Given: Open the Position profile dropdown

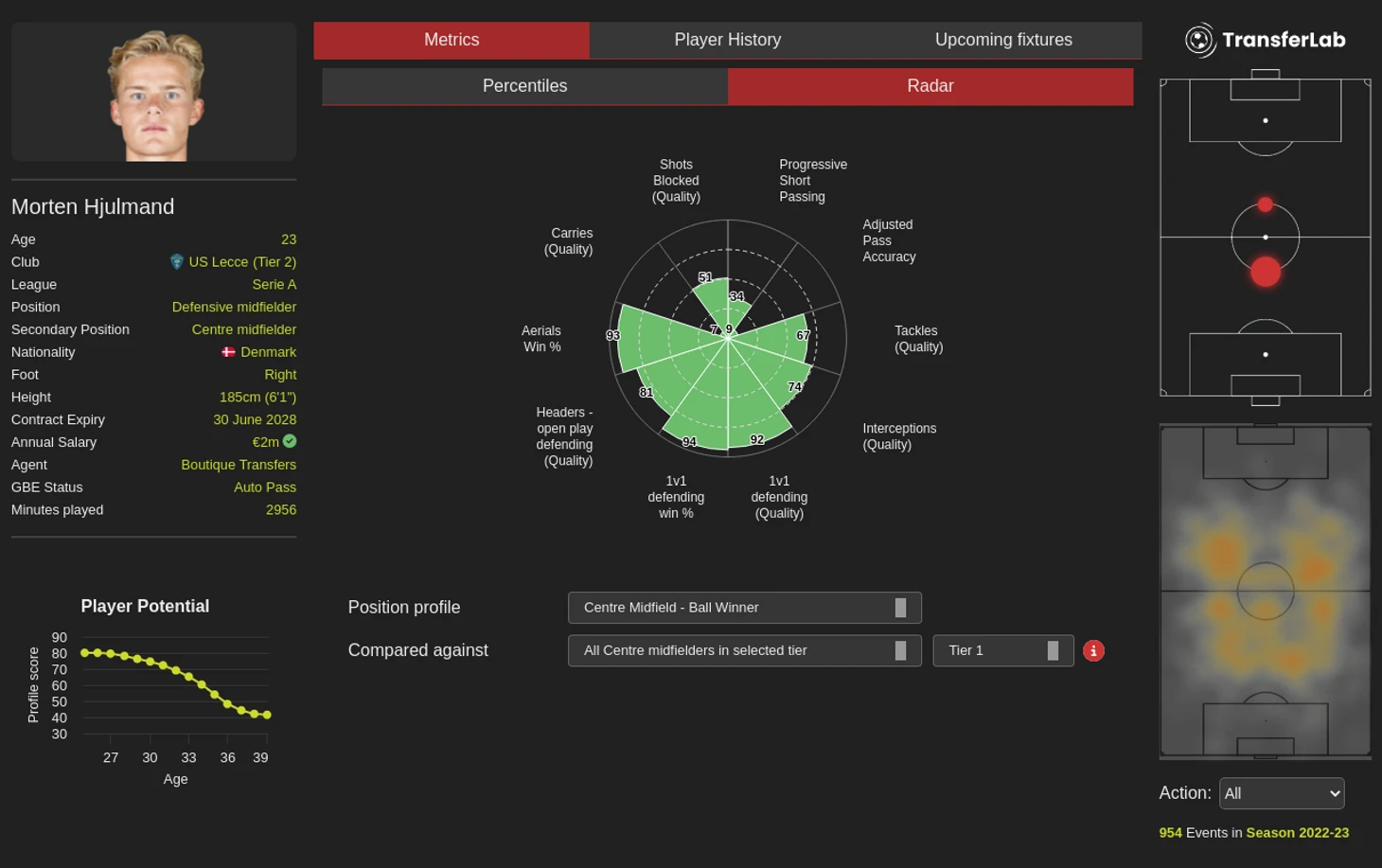Looking at the screenshot, I should point(744,608).
